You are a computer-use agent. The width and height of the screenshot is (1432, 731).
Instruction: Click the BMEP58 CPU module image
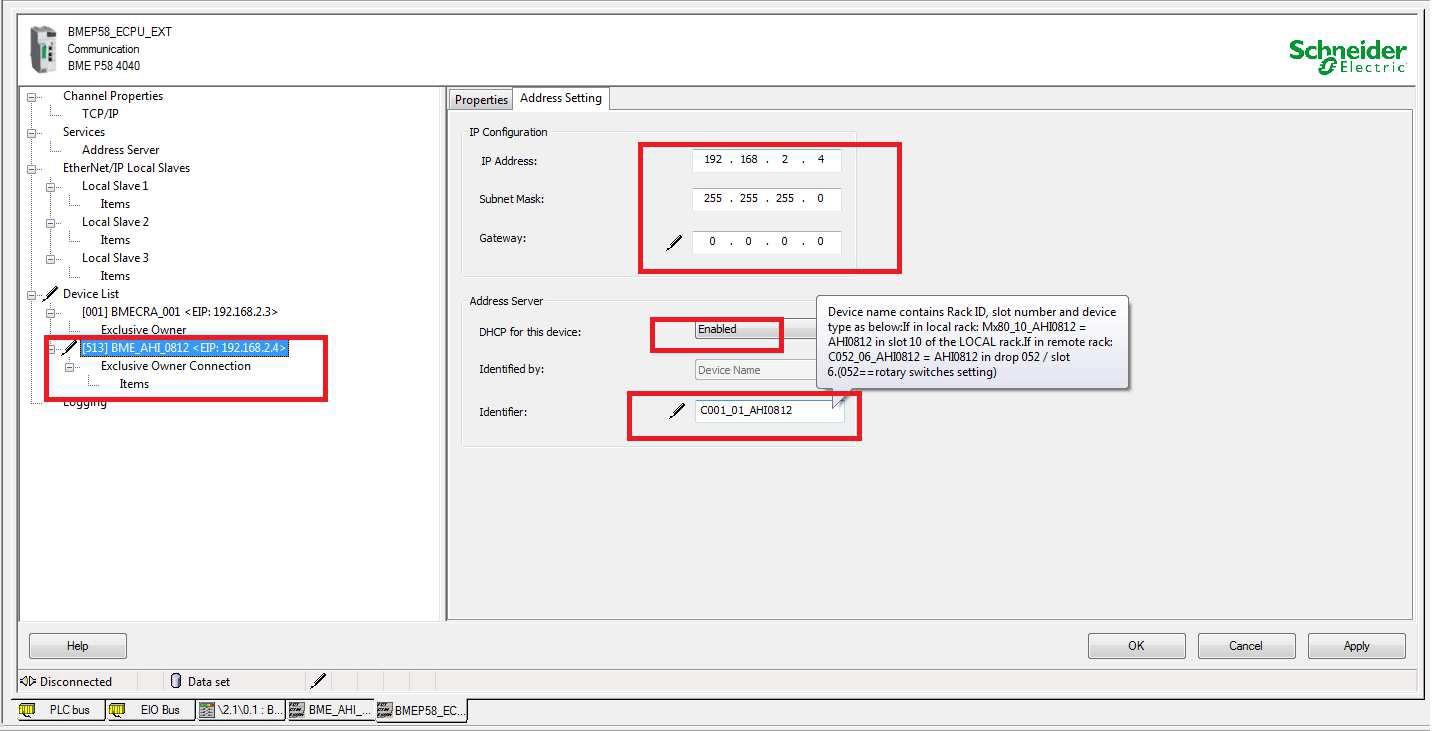coord(45,49)
